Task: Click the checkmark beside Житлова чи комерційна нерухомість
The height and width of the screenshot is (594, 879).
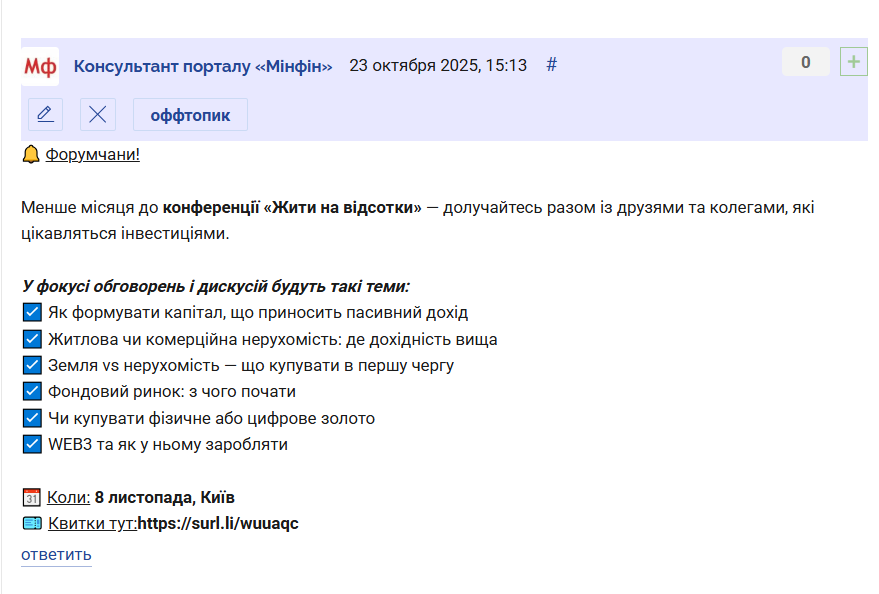Action: coord(31,339)
